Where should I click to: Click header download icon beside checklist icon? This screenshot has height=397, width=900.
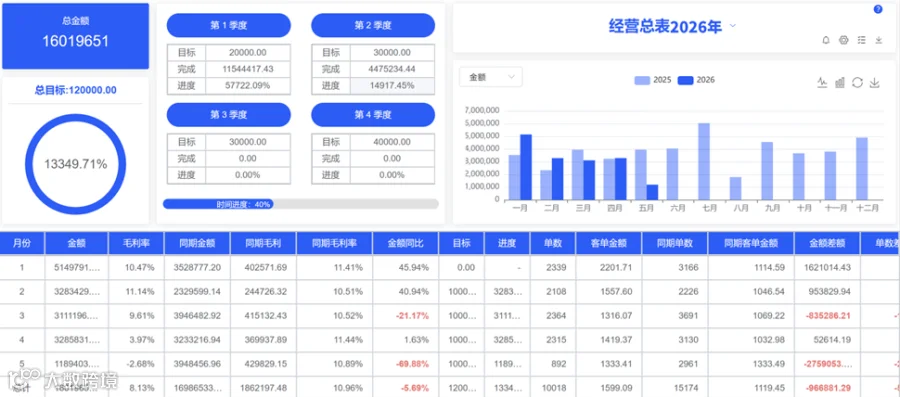coord(878,40)
